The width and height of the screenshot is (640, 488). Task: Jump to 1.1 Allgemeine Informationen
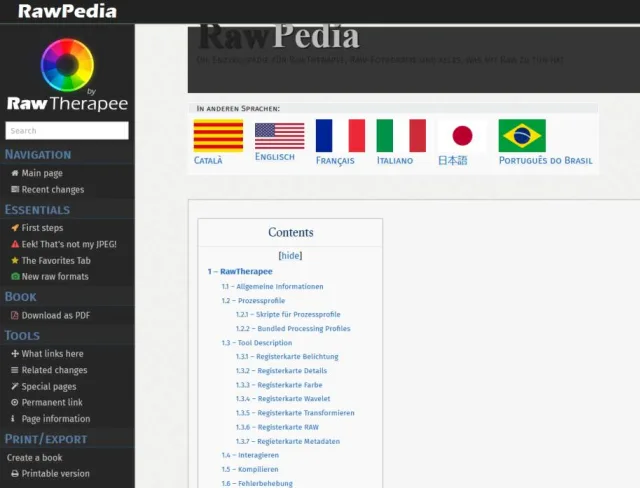click(272, 286)
